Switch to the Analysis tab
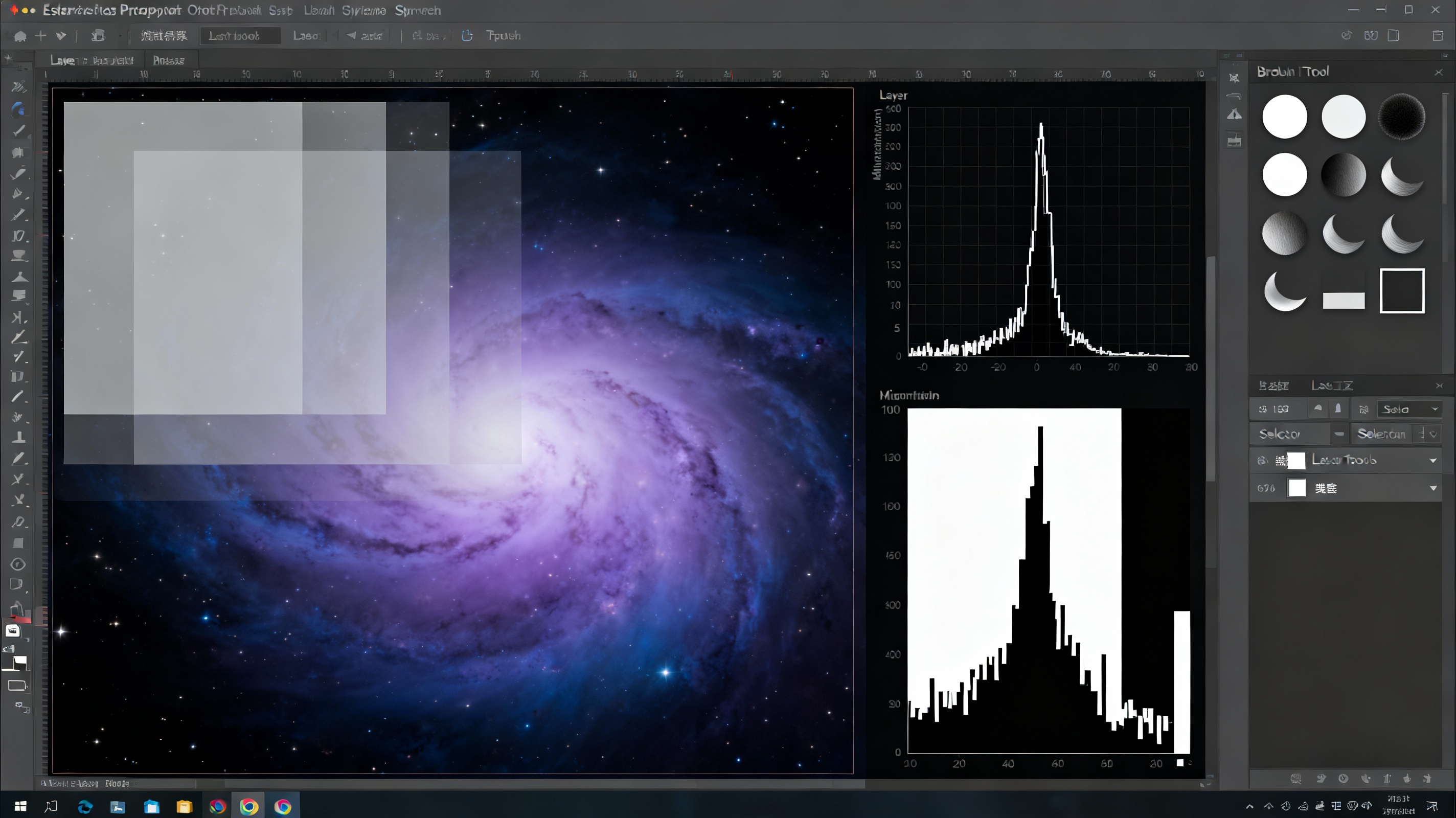 (x=170, y=60)
